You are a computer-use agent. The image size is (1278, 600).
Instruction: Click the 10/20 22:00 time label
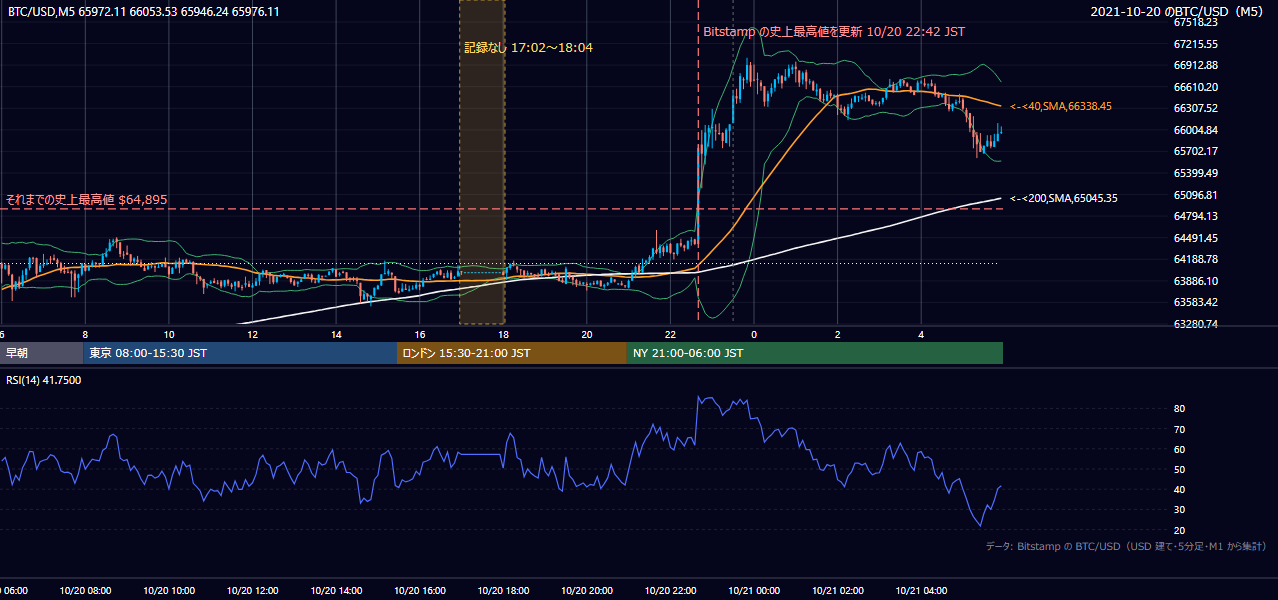click(672, 591)
